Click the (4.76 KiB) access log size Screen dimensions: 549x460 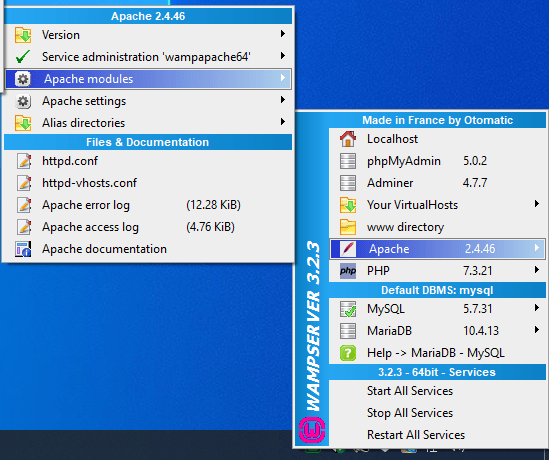(x=210, y=227)
